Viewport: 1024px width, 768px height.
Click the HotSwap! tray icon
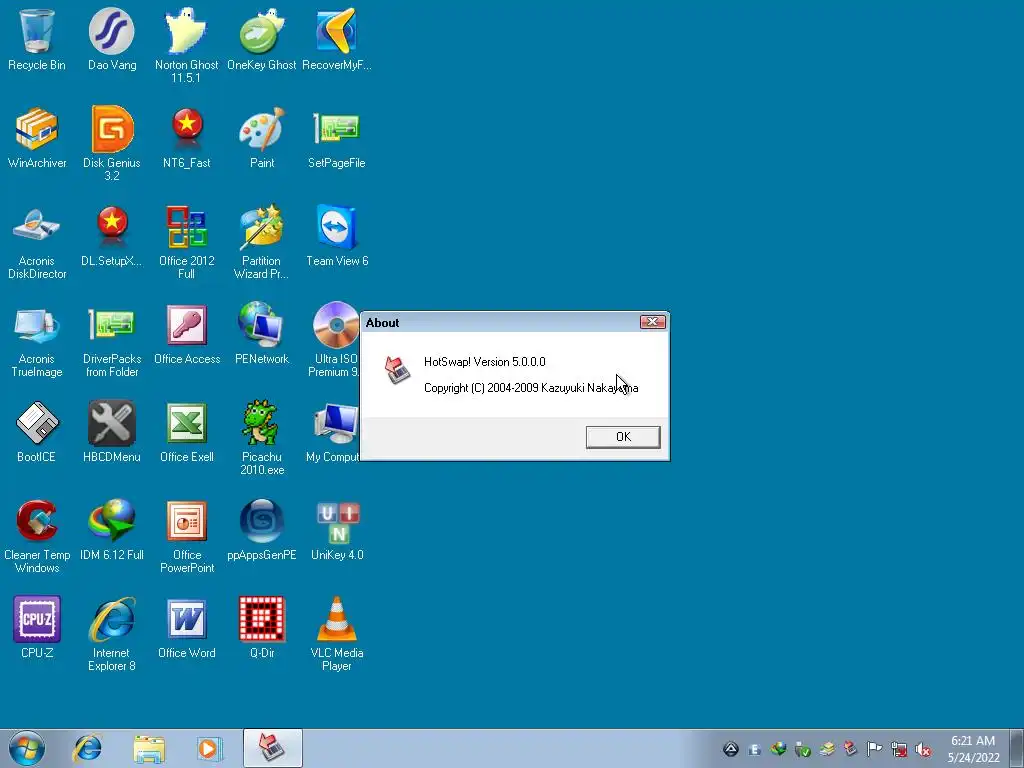pos(850,749)
